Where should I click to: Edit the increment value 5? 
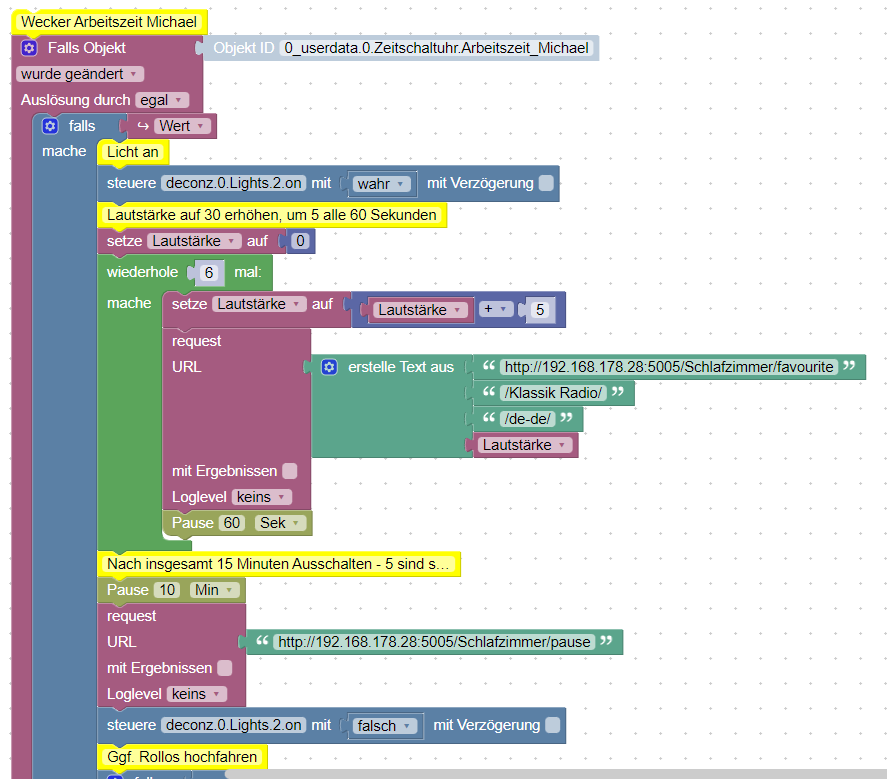(540, 310)
